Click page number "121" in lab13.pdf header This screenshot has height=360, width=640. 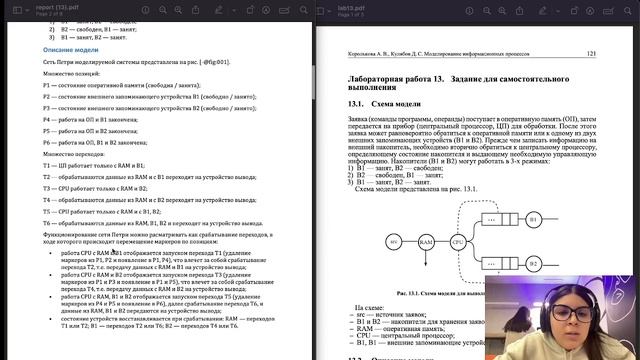(x=591, y=53)
